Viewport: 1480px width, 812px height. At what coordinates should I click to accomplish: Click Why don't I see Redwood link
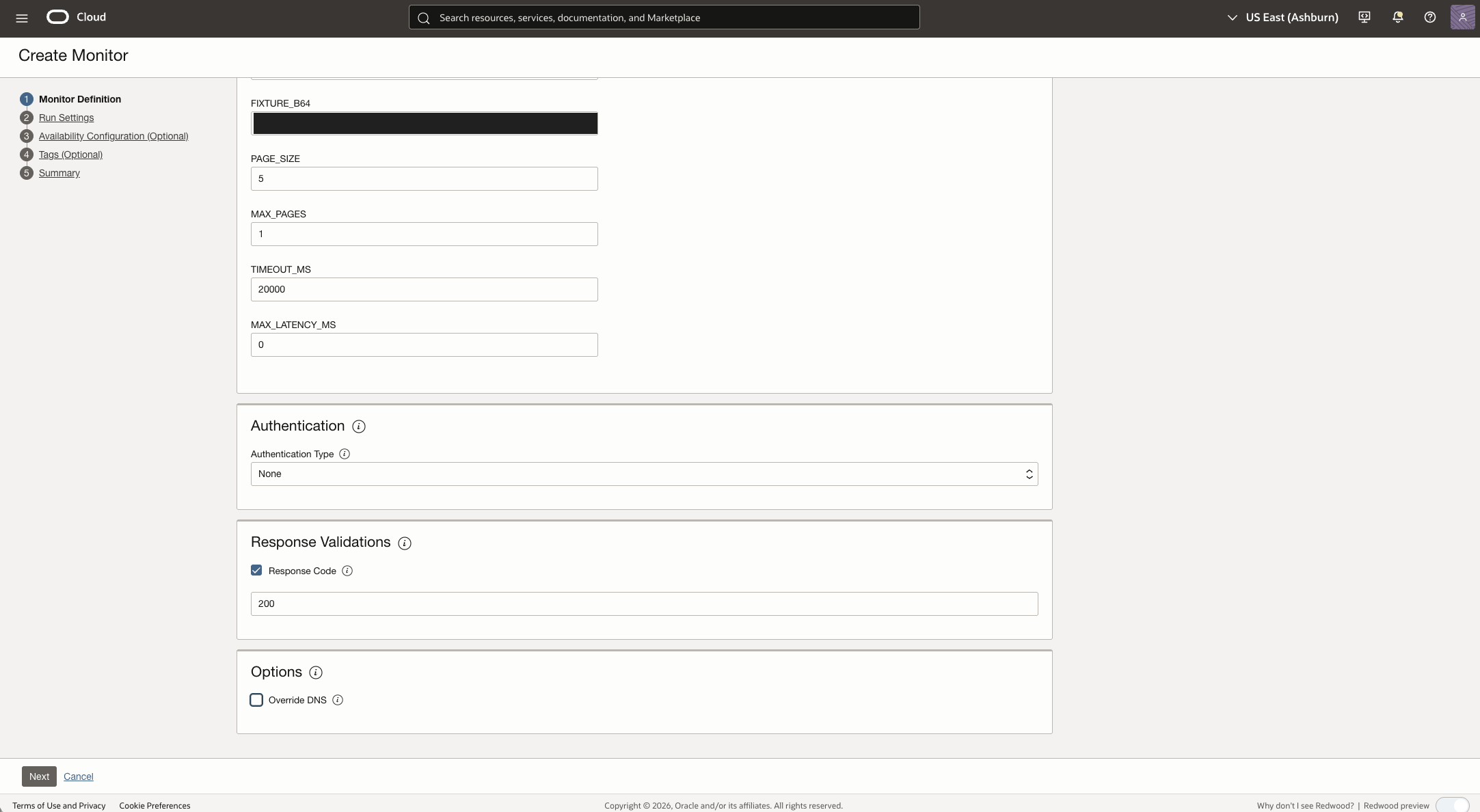1305,806
